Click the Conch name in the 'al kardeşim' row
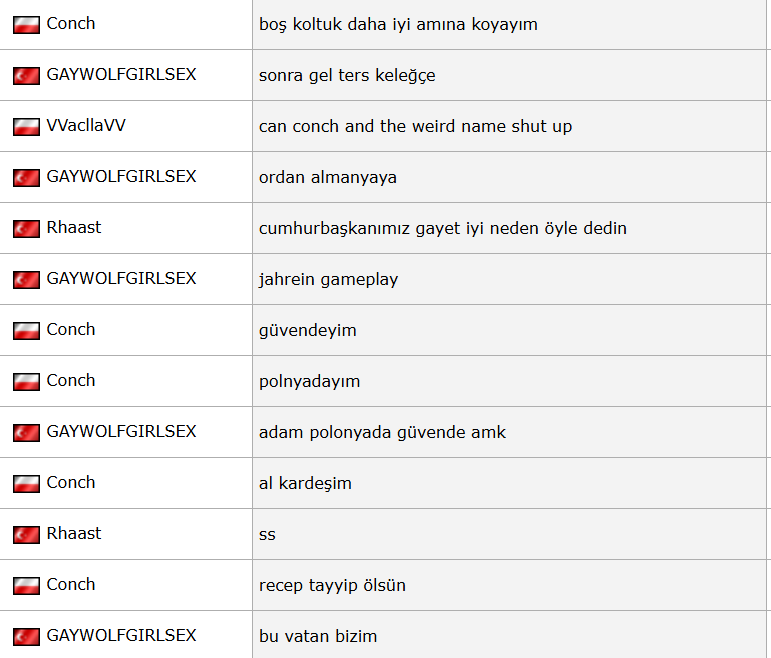The width and height of the screenshot is (771, 658). point(71,482)
